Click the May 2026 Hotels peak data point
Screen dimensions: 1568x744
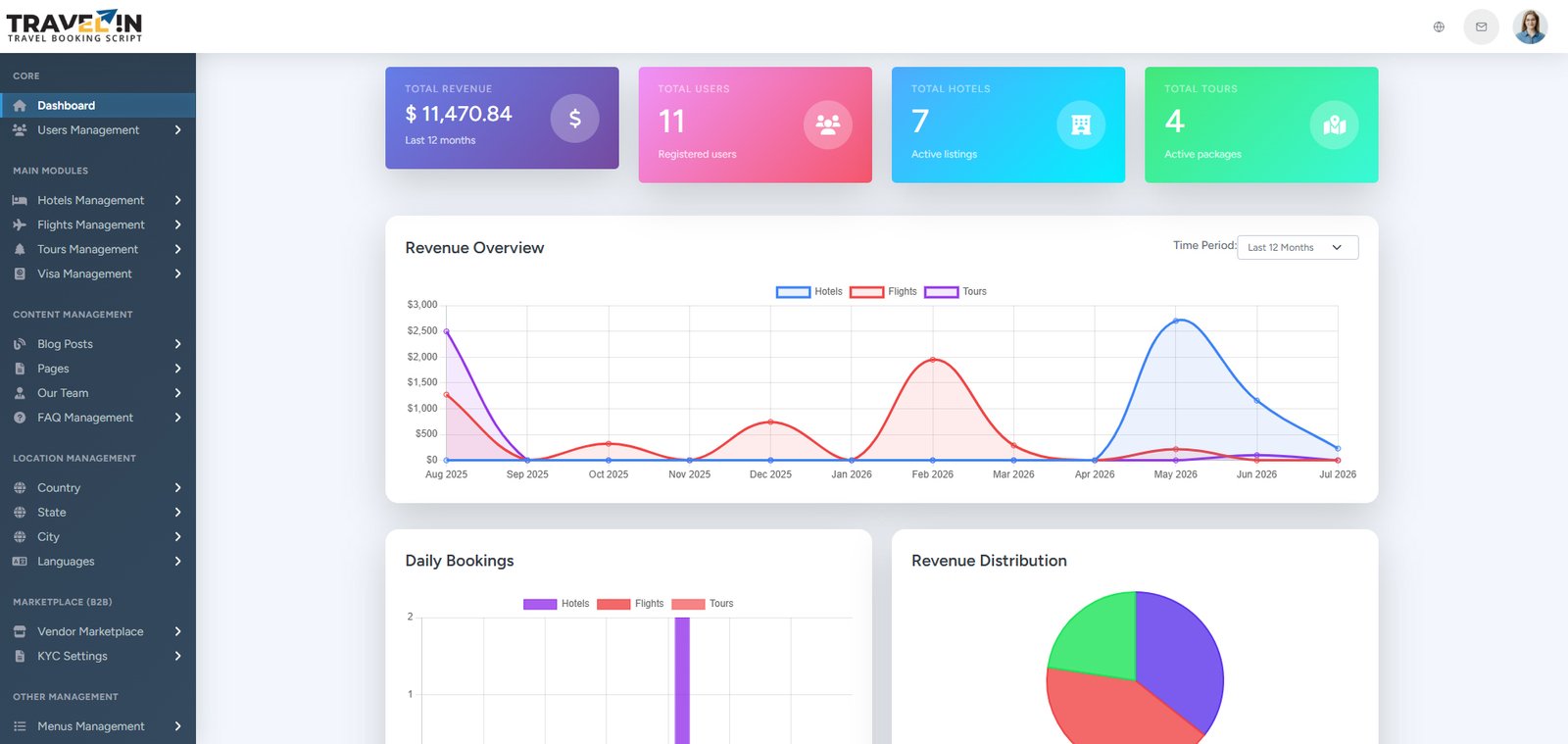[1176, 322]
